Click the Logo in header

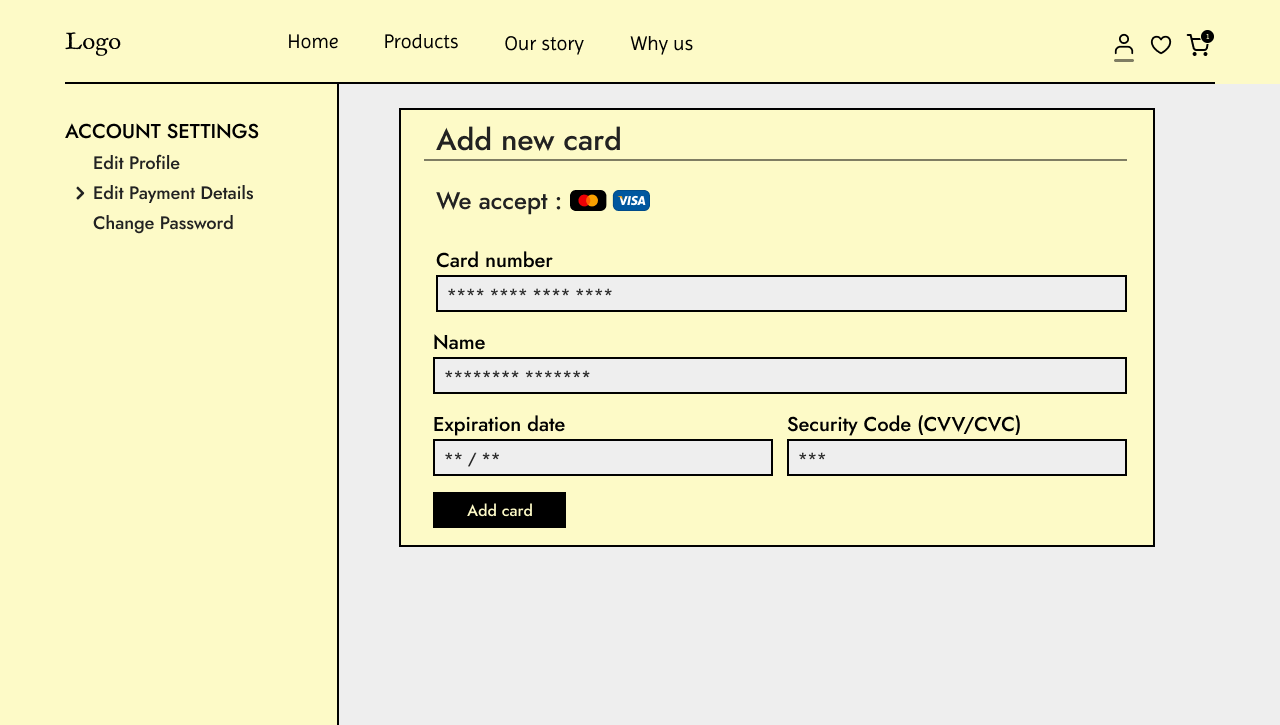[x=93, y=42]
